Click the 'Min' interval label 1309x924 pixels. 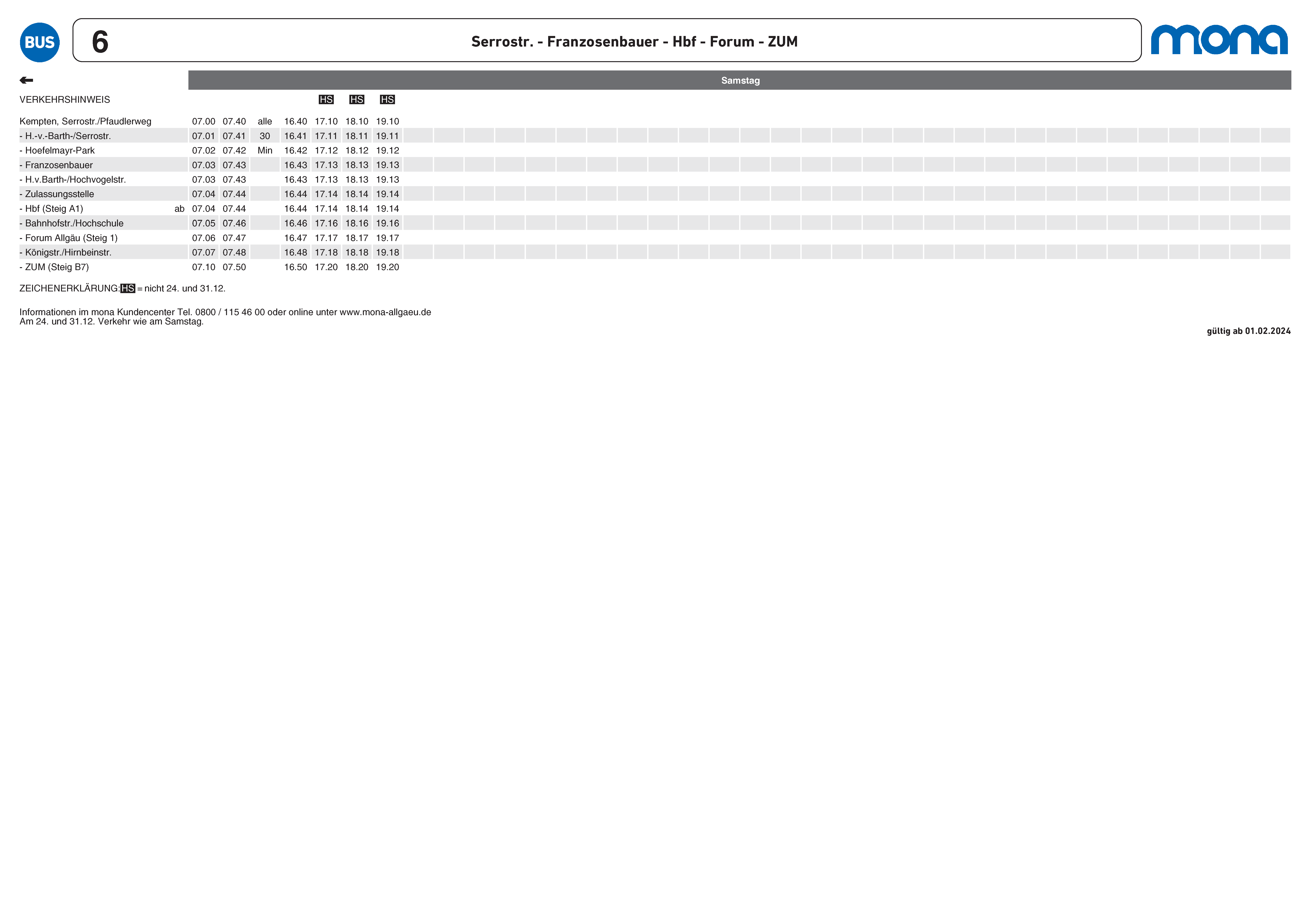265,151
